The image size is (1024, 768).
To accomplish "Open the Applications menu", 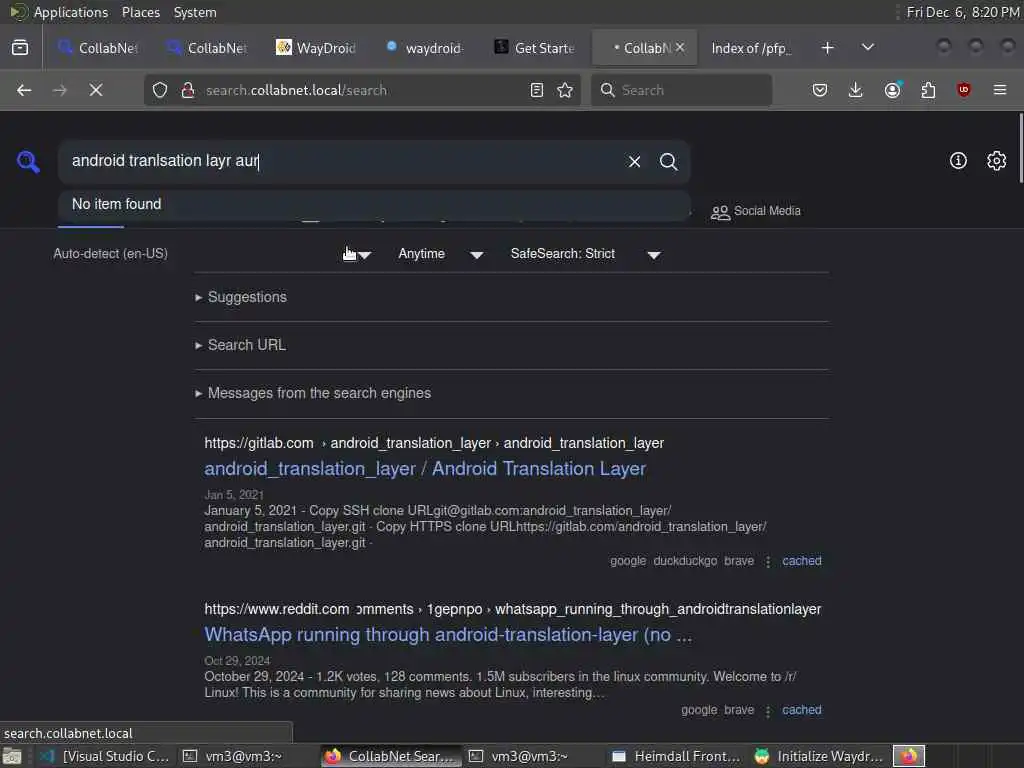I will 71,12.
